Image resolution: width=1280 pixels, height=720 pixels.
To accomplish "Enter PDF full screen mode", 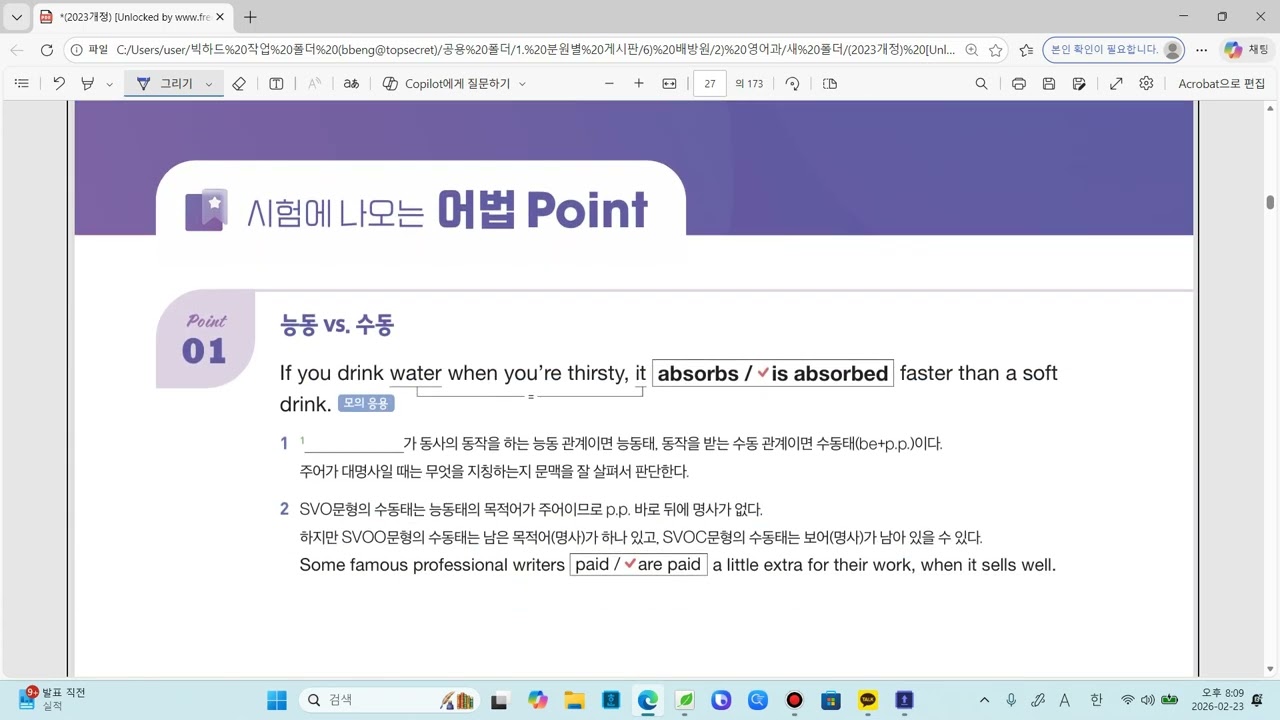I will coord(1116,84).
